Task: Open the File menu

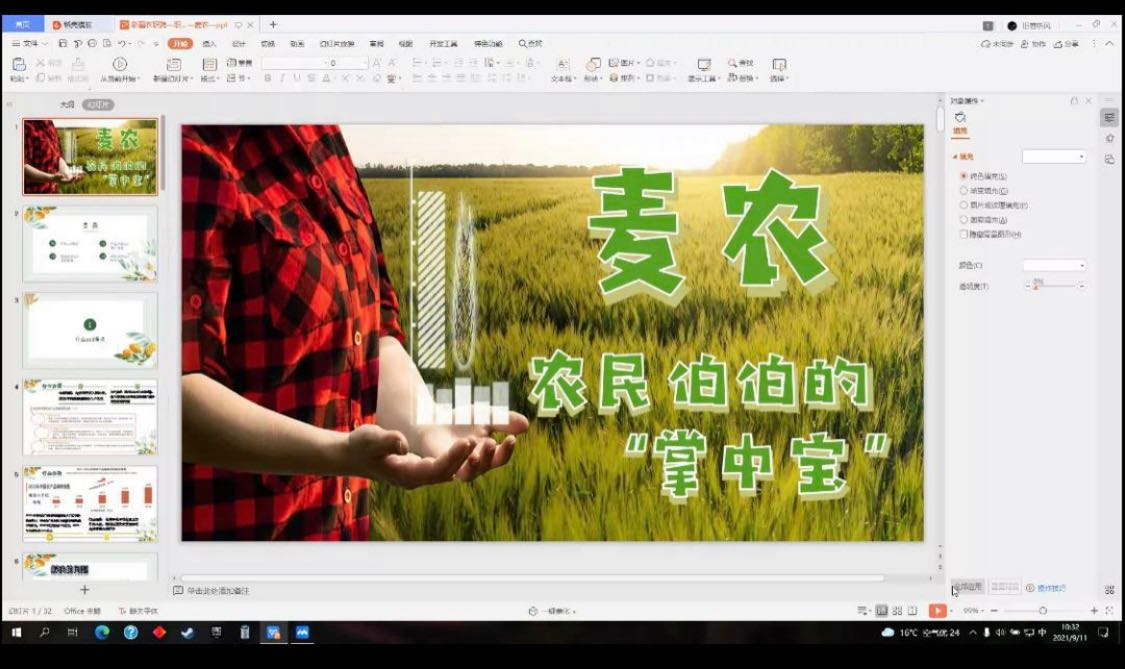Action: coord(30,44)
